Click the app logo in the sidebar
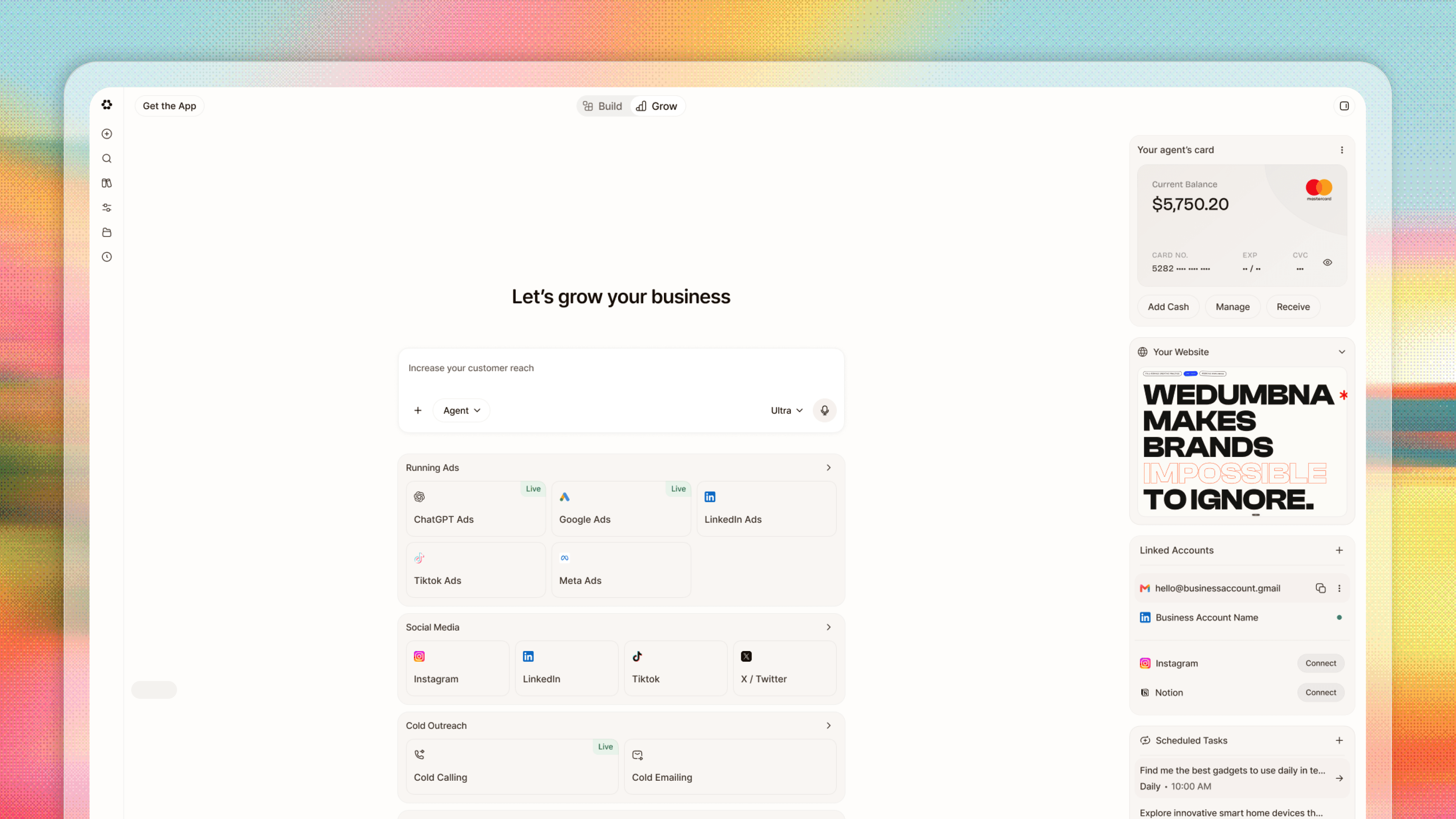Viewport: 1456px width, 819px height. (107, 105)
